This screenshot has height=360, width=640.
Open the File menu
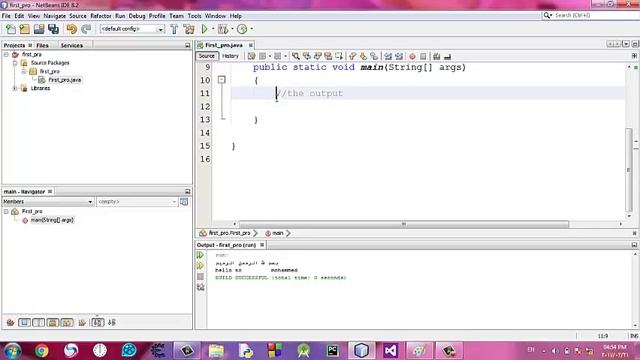click(6, 16)
